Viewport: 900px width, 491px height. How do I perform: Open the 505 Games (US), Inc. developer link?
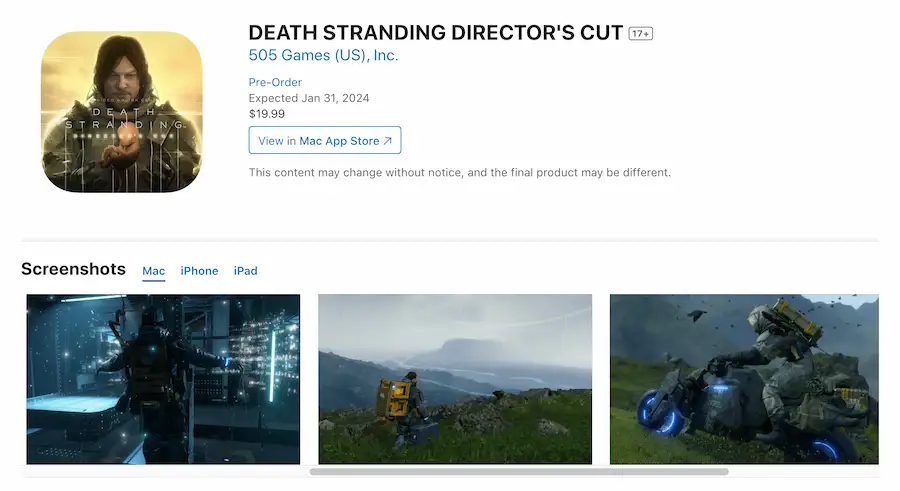pyautogui.click(x=323, y=55)
